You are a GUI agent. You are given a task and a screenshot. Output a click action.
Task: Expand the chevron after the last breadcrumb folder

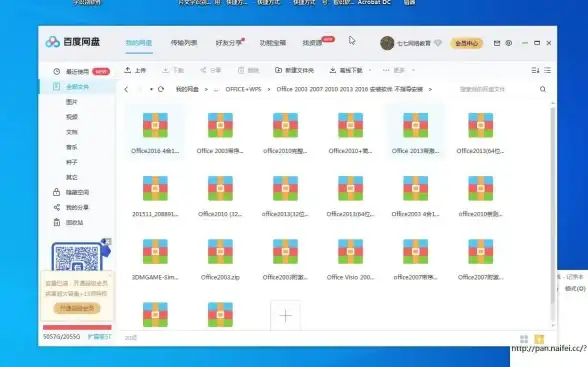(430, 89)
